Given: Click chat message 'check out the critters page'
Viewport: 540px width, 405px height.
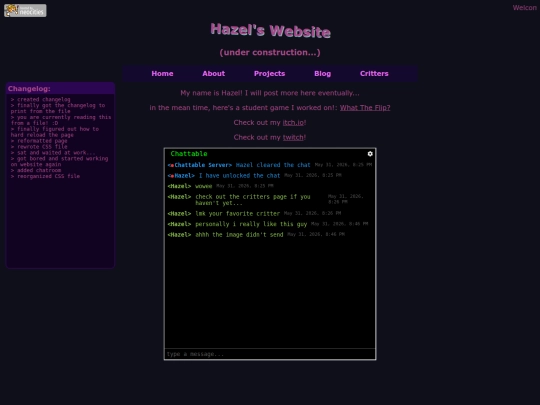Looking at the screenshot, I should [253, 200].
